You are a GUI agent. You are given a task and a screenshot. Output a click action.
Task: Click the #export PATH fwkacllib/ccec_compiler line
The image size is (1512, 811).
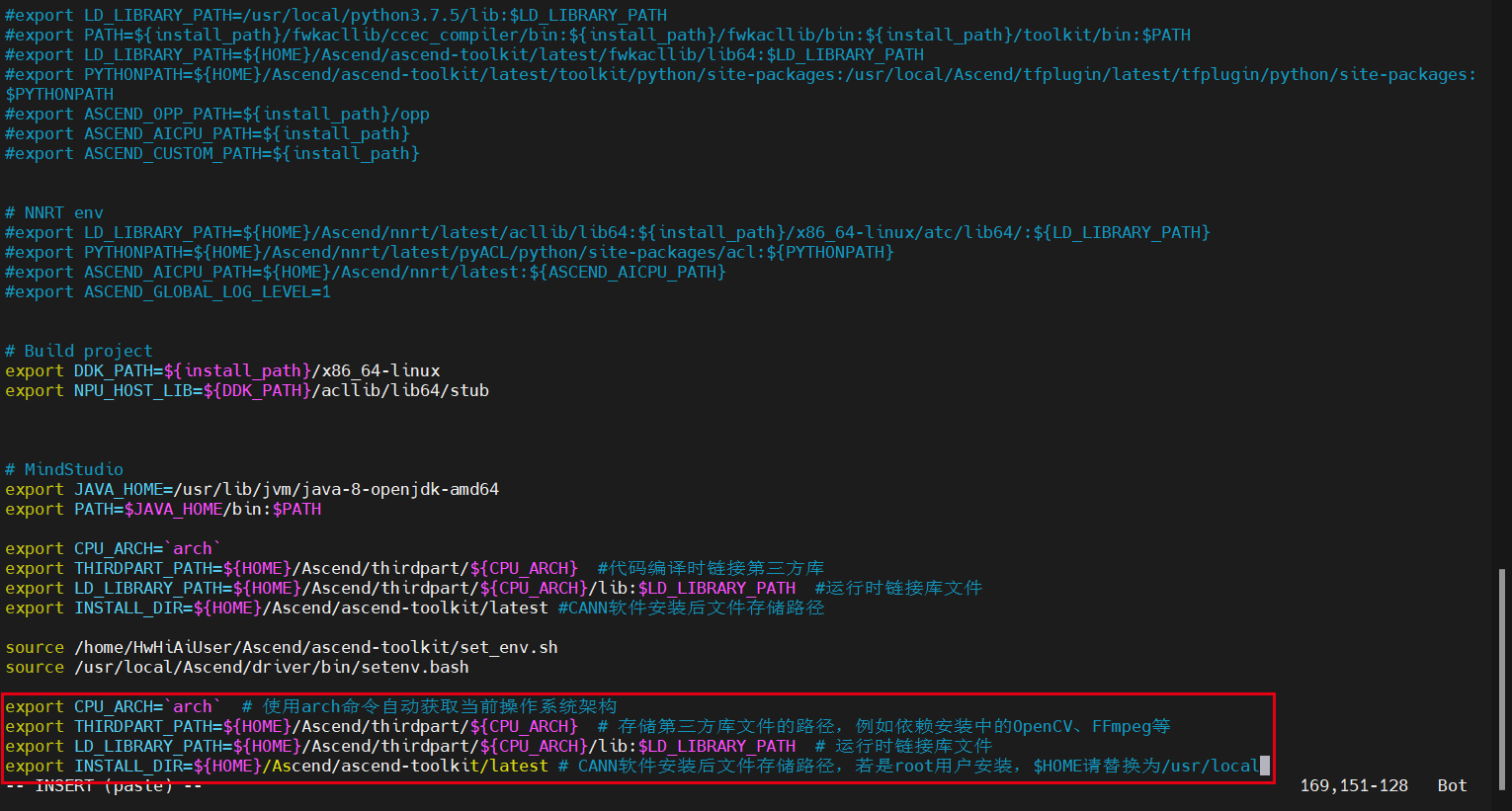point(598,35)
